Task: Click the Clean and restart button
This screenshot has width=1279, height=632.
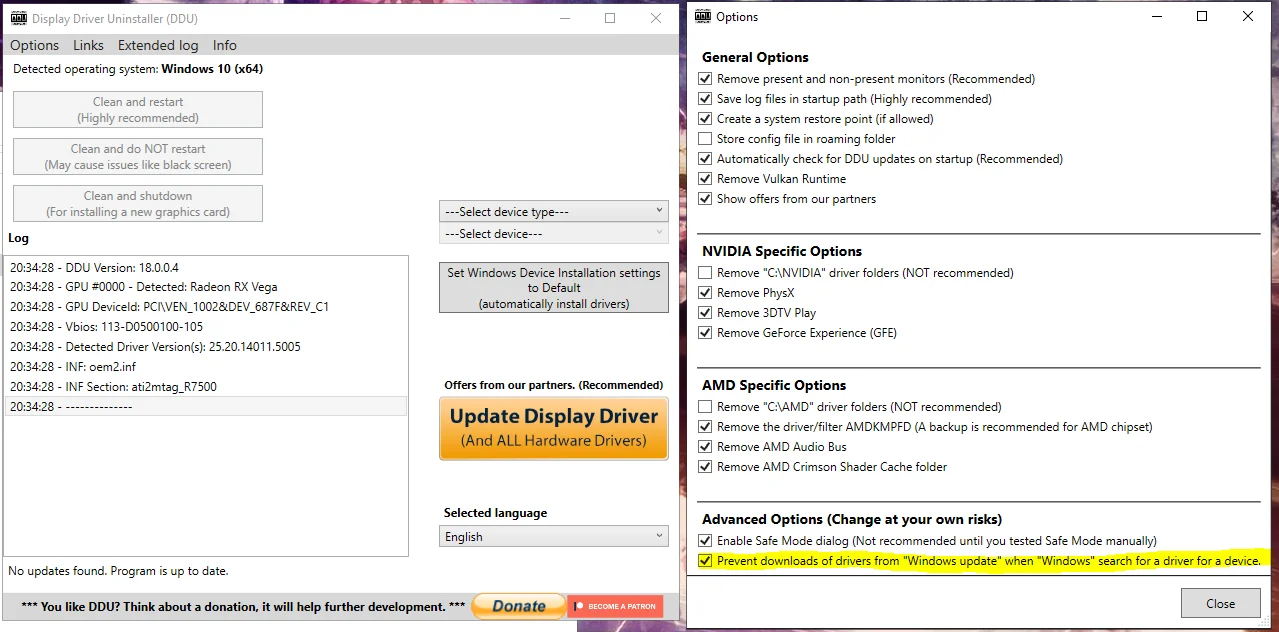Action: coord(138,110)
